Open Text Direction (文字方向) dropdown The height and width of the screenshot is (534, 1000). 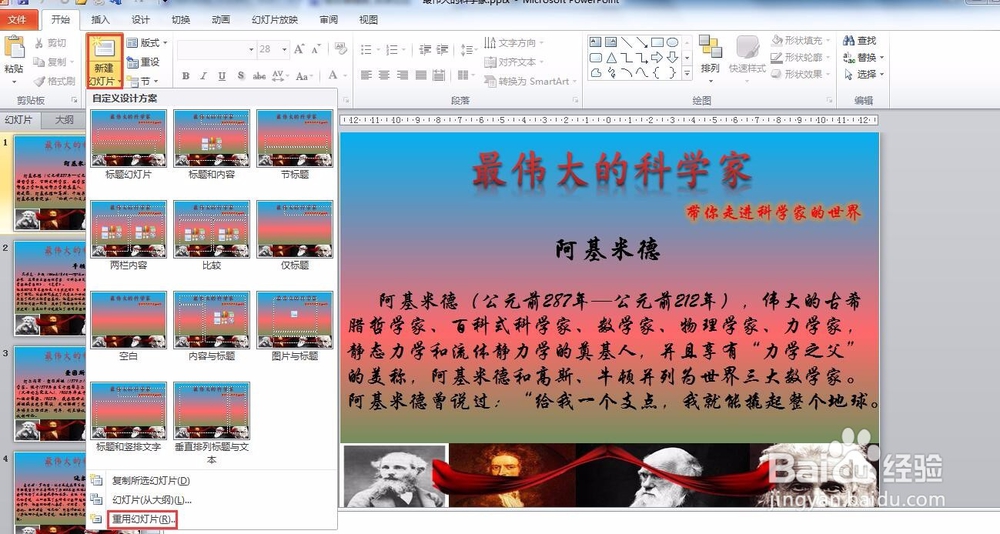514,43
